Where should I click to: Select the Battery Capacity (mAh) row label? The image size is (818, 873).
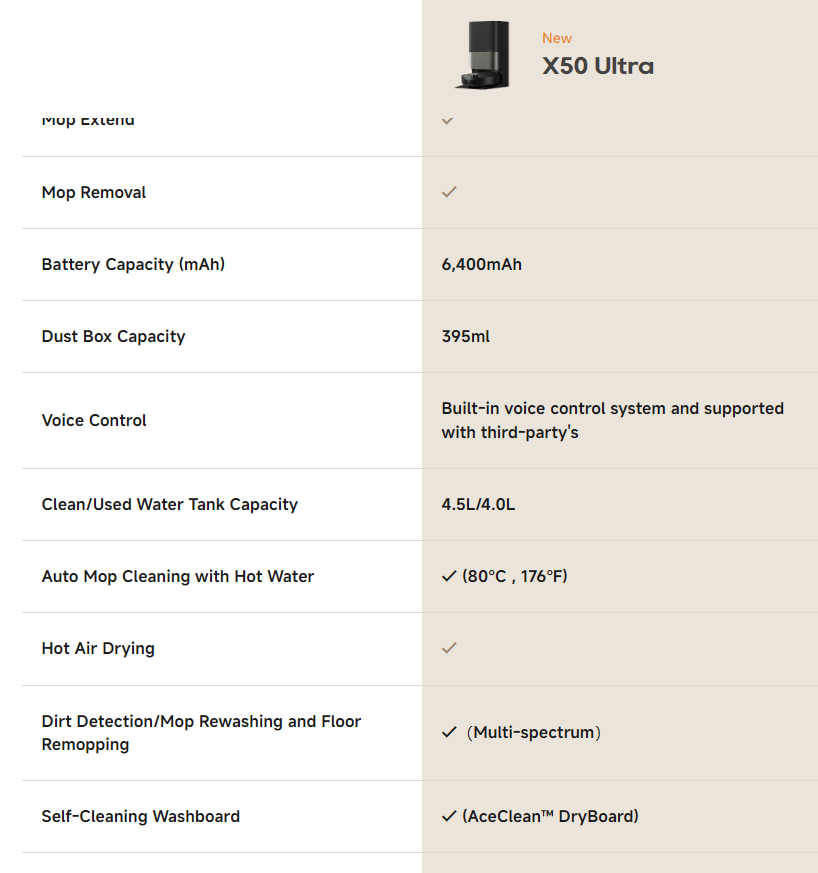[x=133, y=264]
